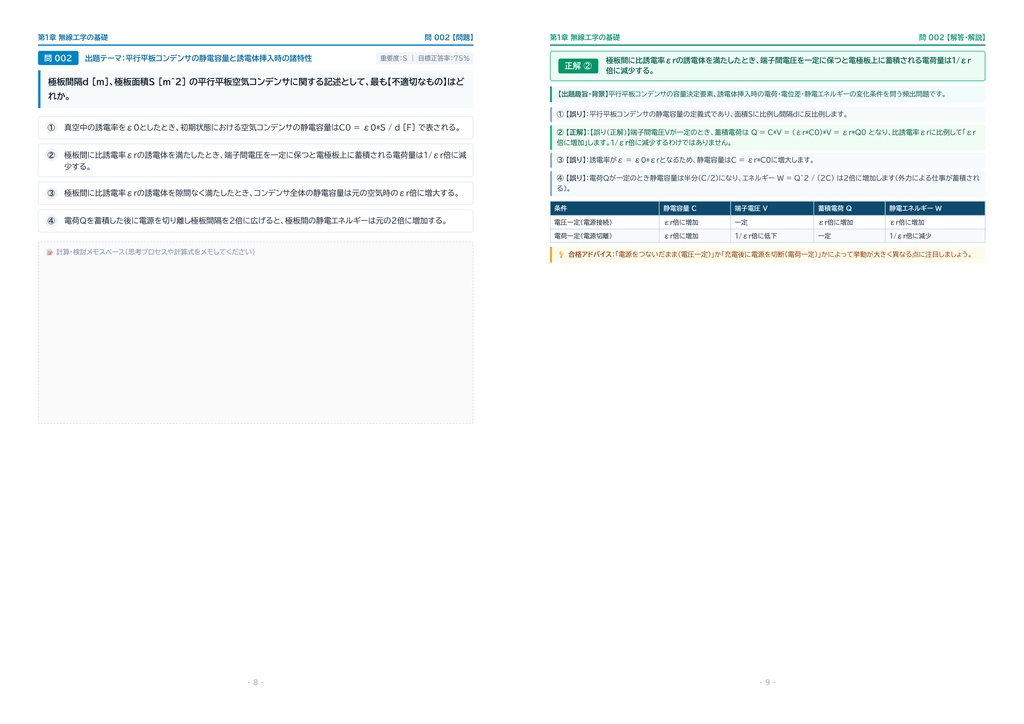Image resolution: width=1024 pixels, height=724 pixels.
Task: Click explanation ①【誤り】平行平板コンデンサの静電容量の定義式
Action: [x=767, y=114]
